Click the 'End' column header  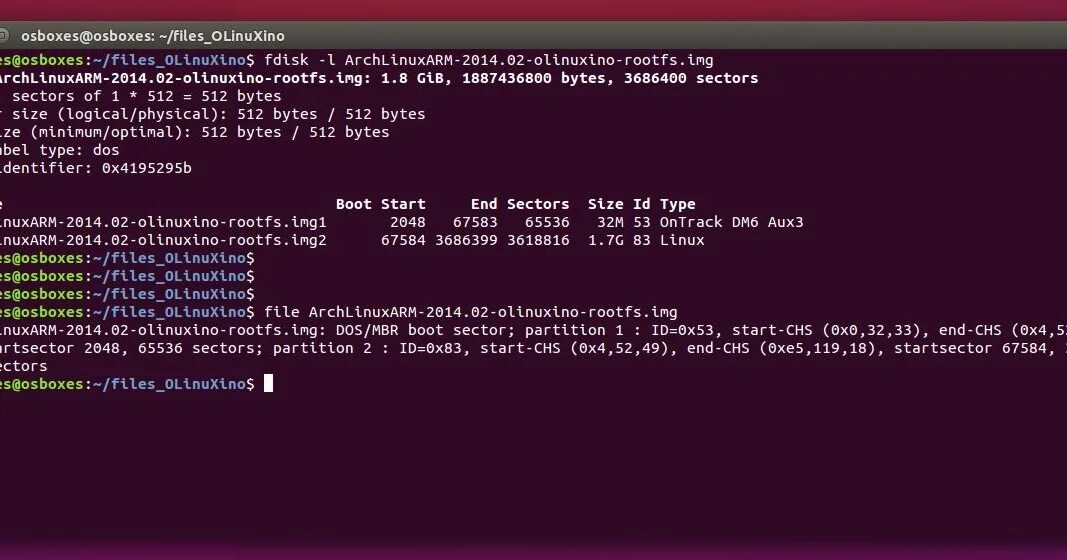(484, 204)
